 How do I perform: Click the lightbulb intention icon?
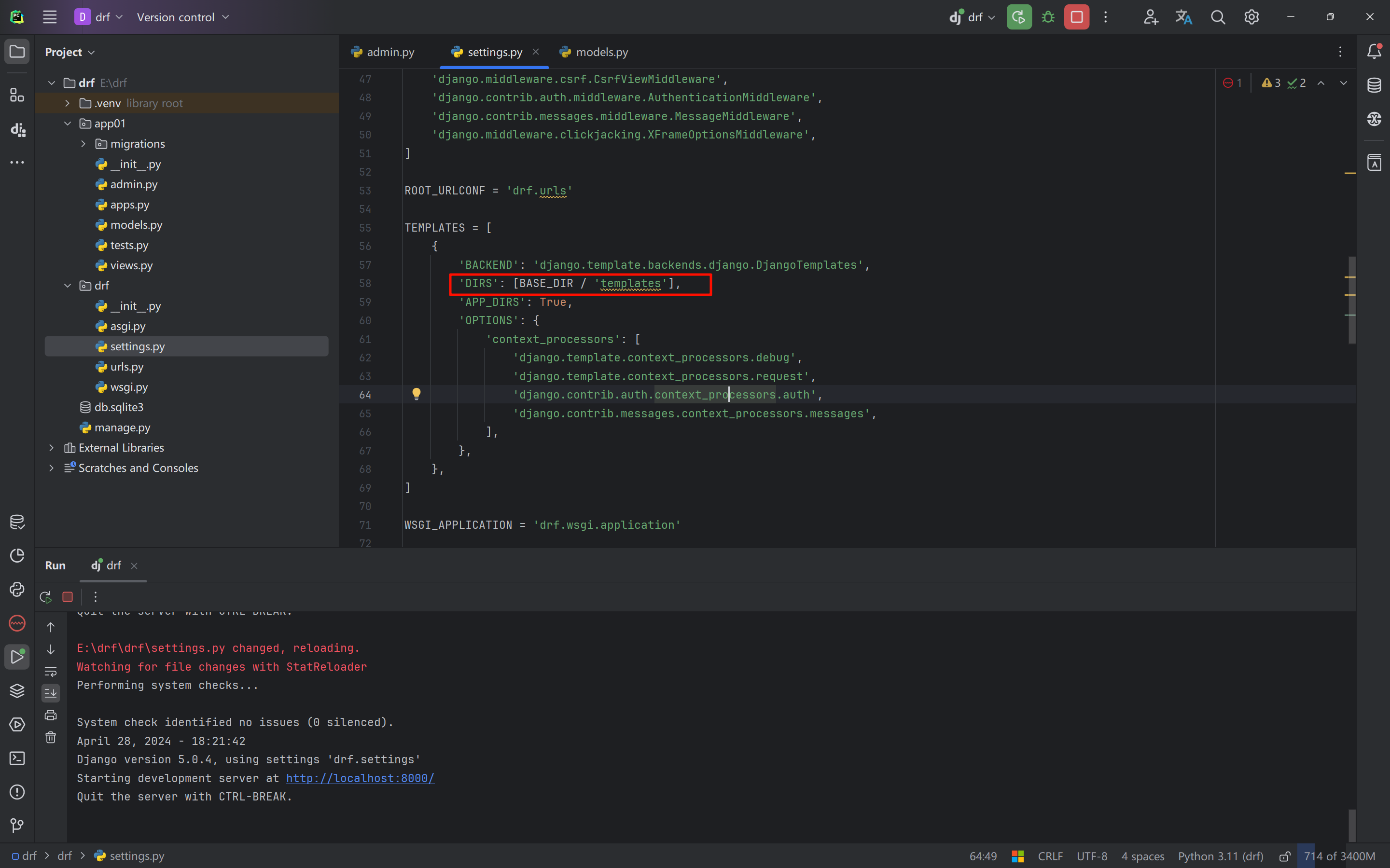click(416, 394)
